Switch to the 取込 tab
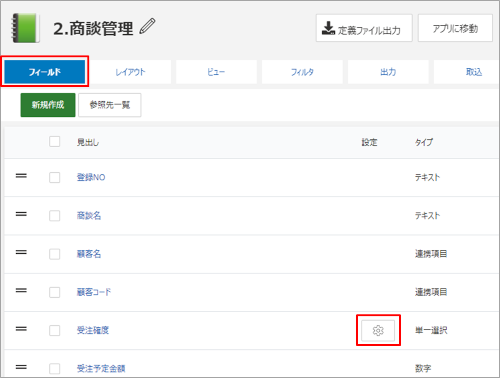The height and width of the screenshot is (378, 500). [x=467, y=72]
